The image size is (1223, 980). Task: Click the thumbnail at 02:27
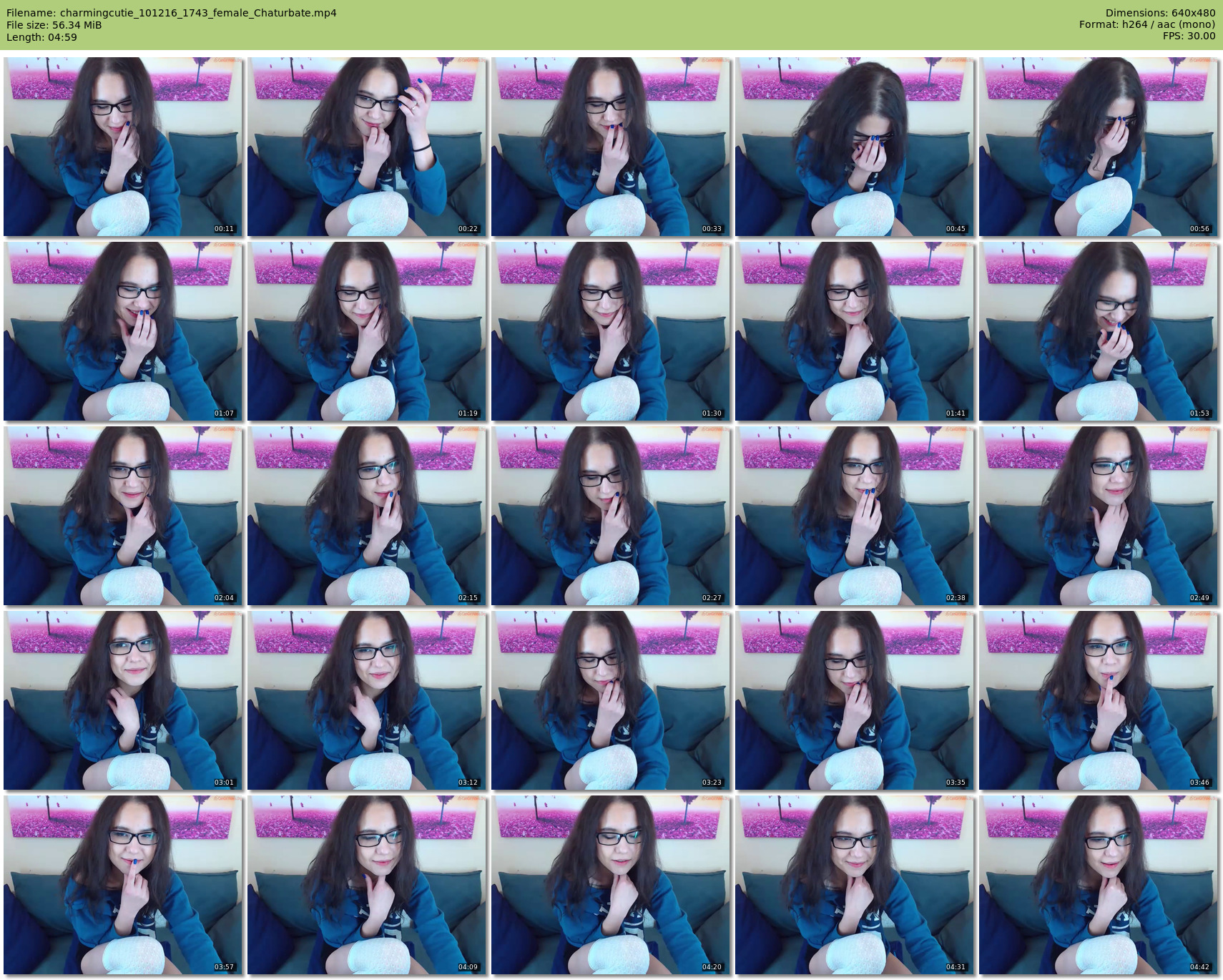(x=611, y=516)
